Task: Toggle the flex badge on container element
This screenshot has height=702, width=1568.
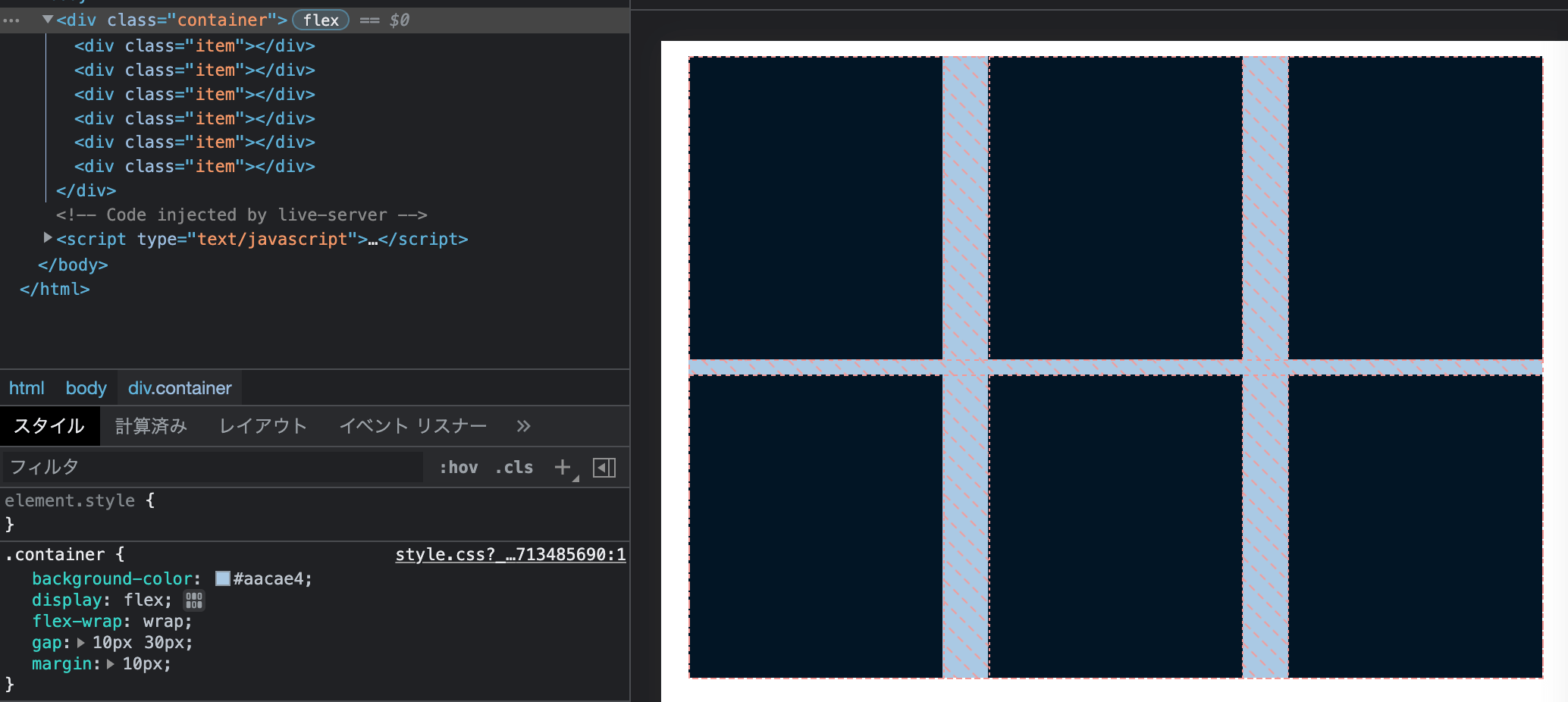Action: [x=321, y=20]
